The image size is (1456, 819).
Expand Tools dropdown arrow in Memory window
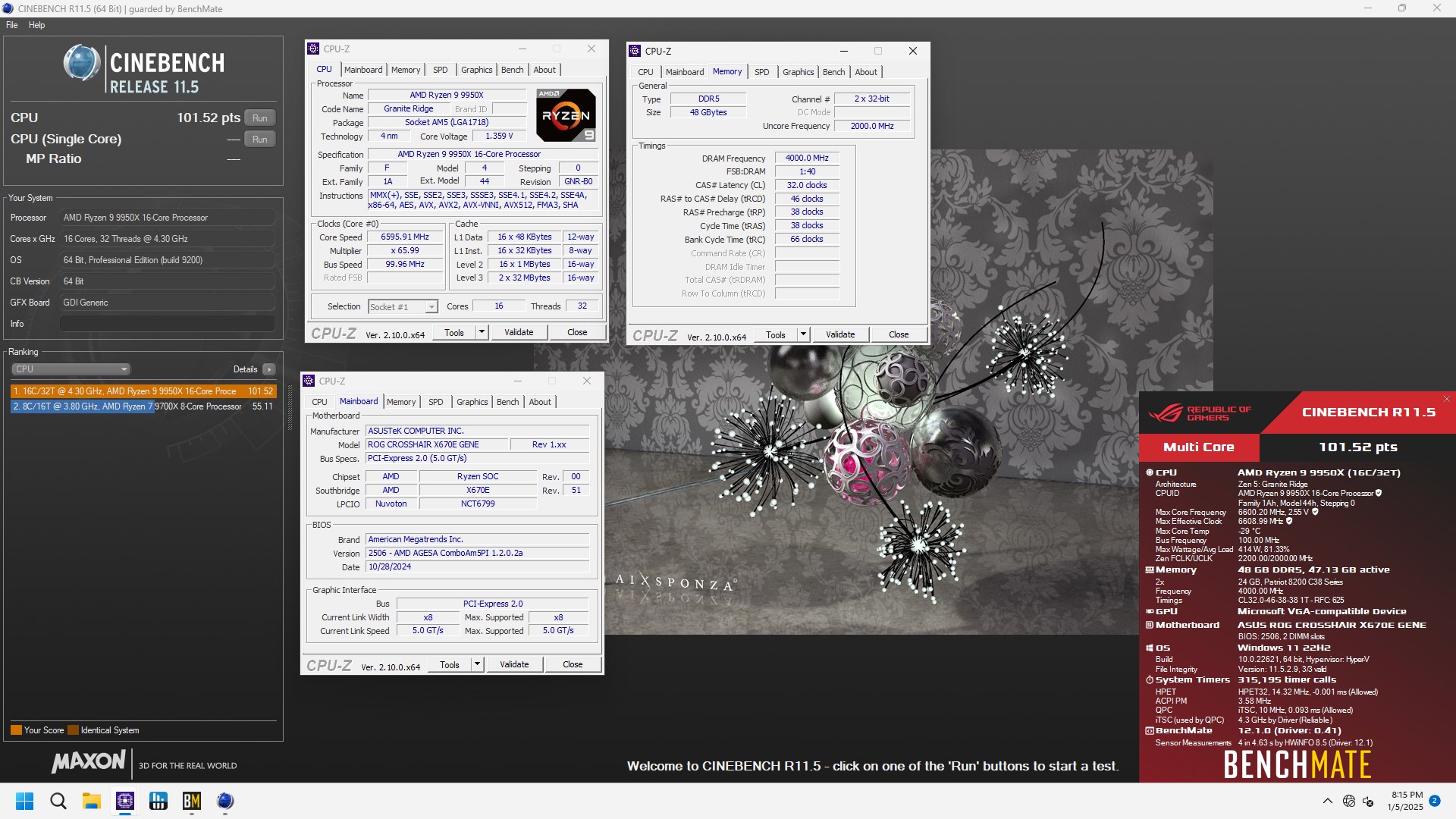802,334
